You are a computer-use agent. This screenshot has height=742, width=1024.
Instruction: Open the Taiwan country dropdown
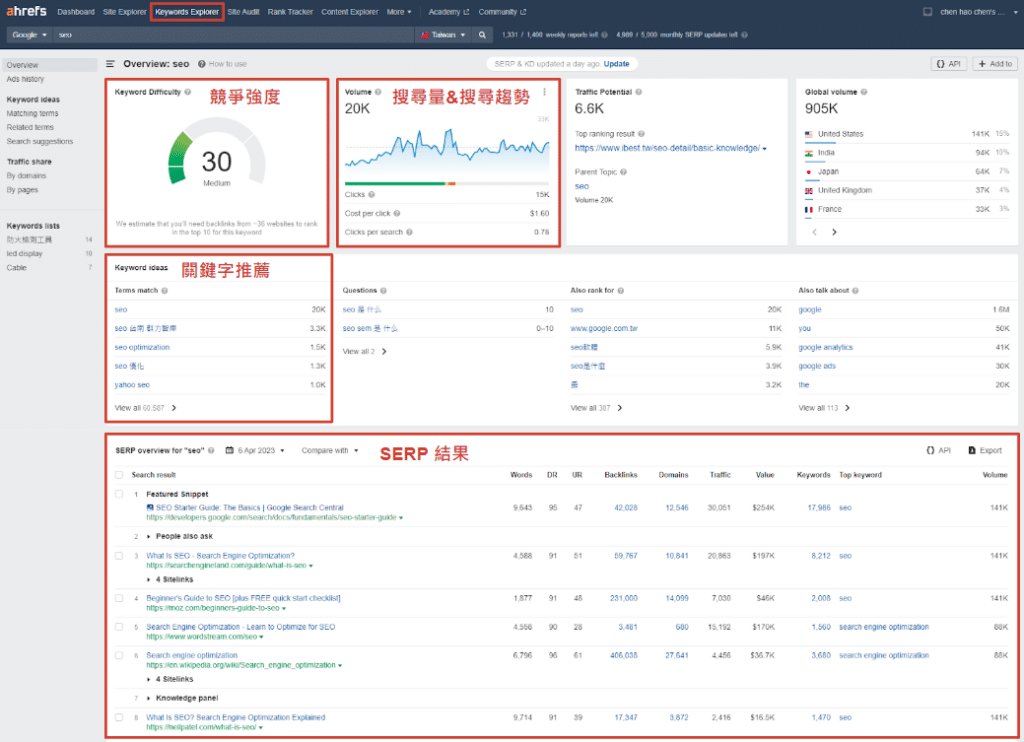pos(443,35)
